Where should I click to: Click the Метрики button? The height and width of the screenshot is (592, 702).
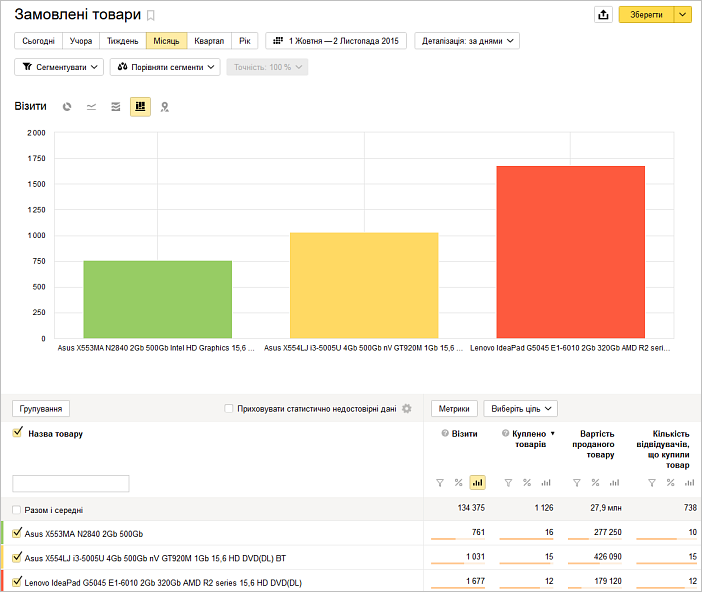pos(454,408)
